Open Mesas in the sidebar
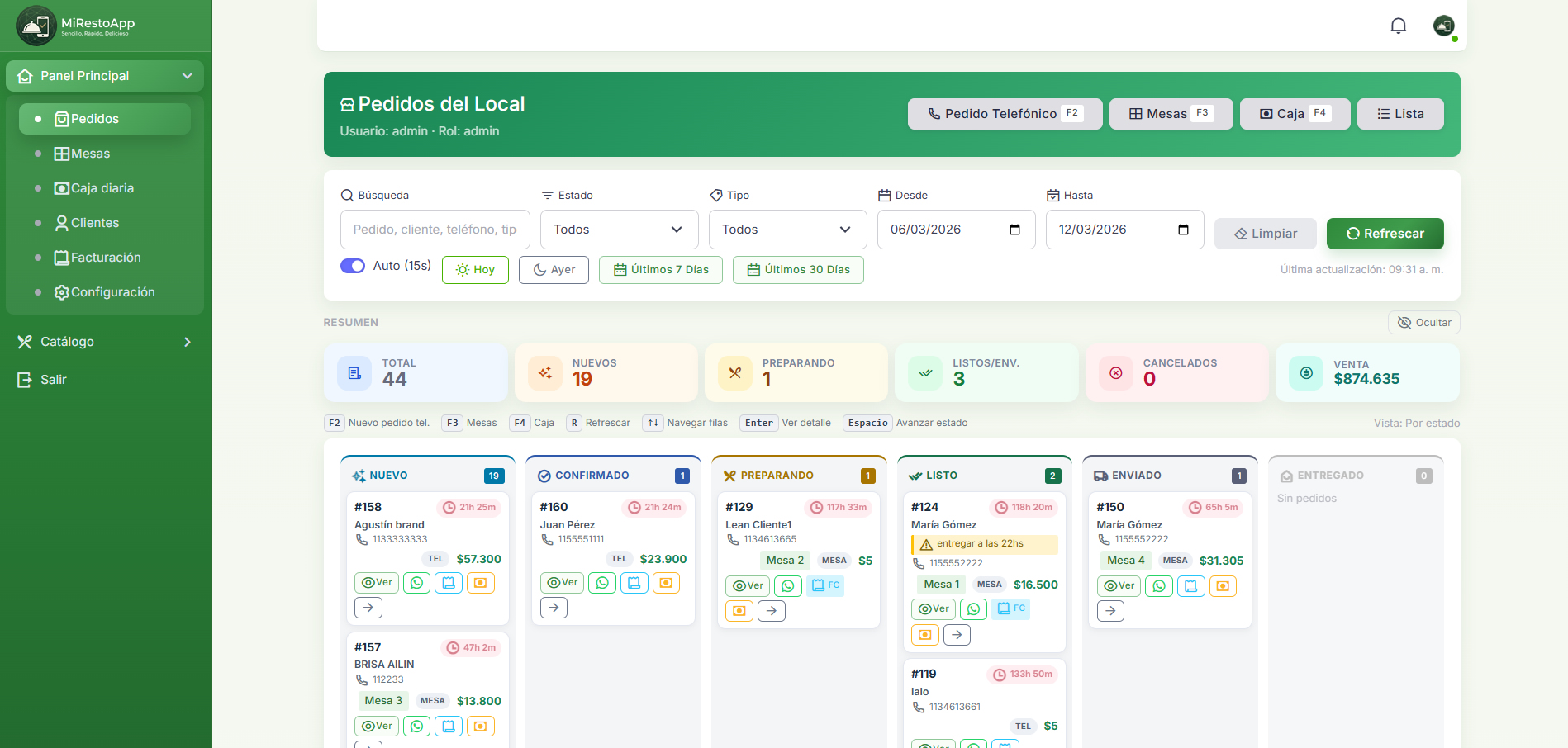Viewport: 1568px width, 748px height. pos(105,154)
